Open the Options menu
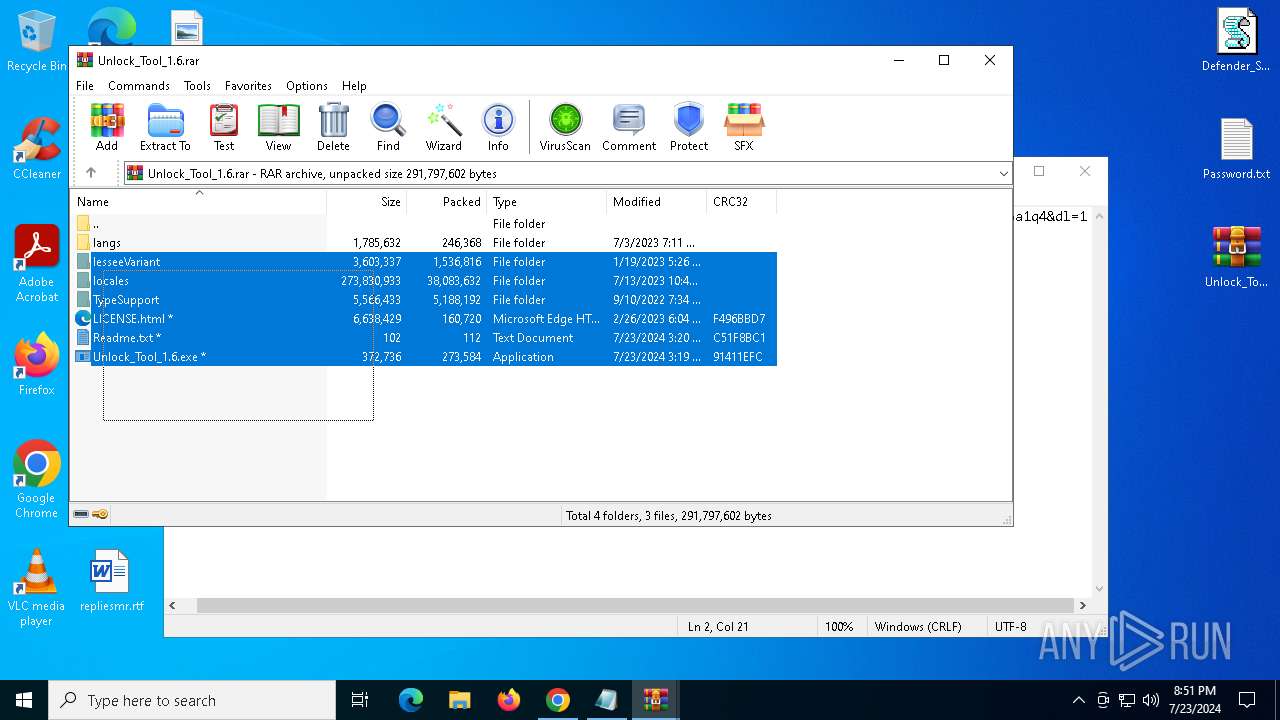1280x720 pixels. click(306, 86)
